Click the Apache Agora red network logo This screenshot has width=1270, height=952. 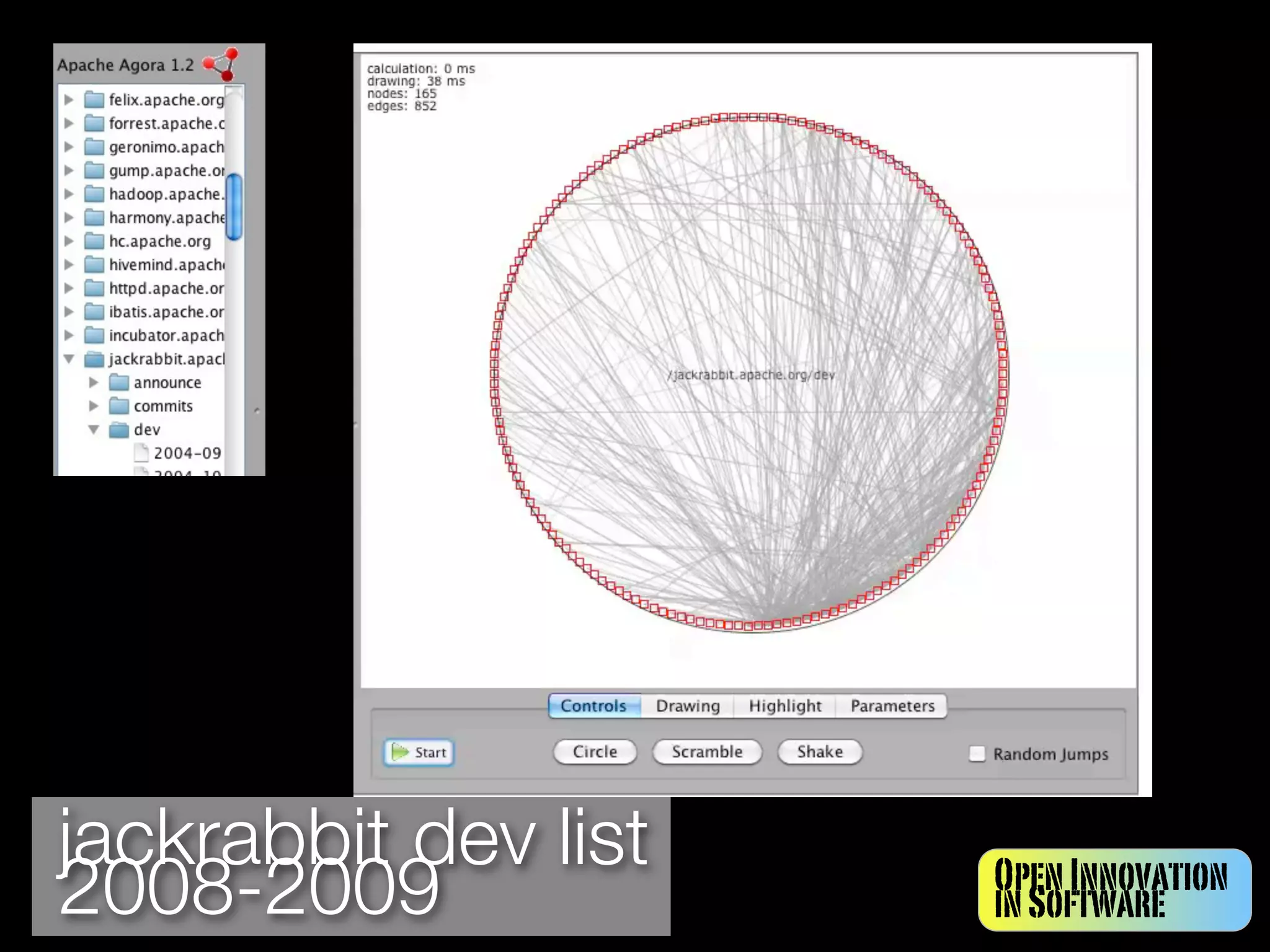tap(221, 64)
